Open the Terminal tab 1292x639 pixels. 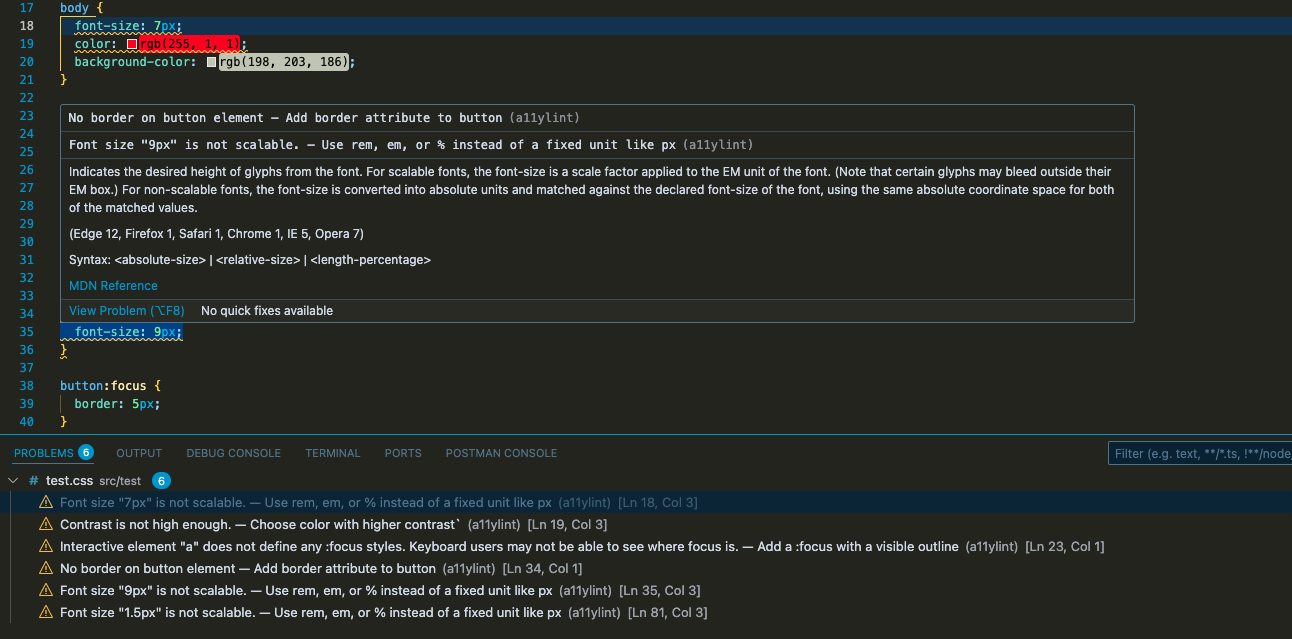coord(332,453)
